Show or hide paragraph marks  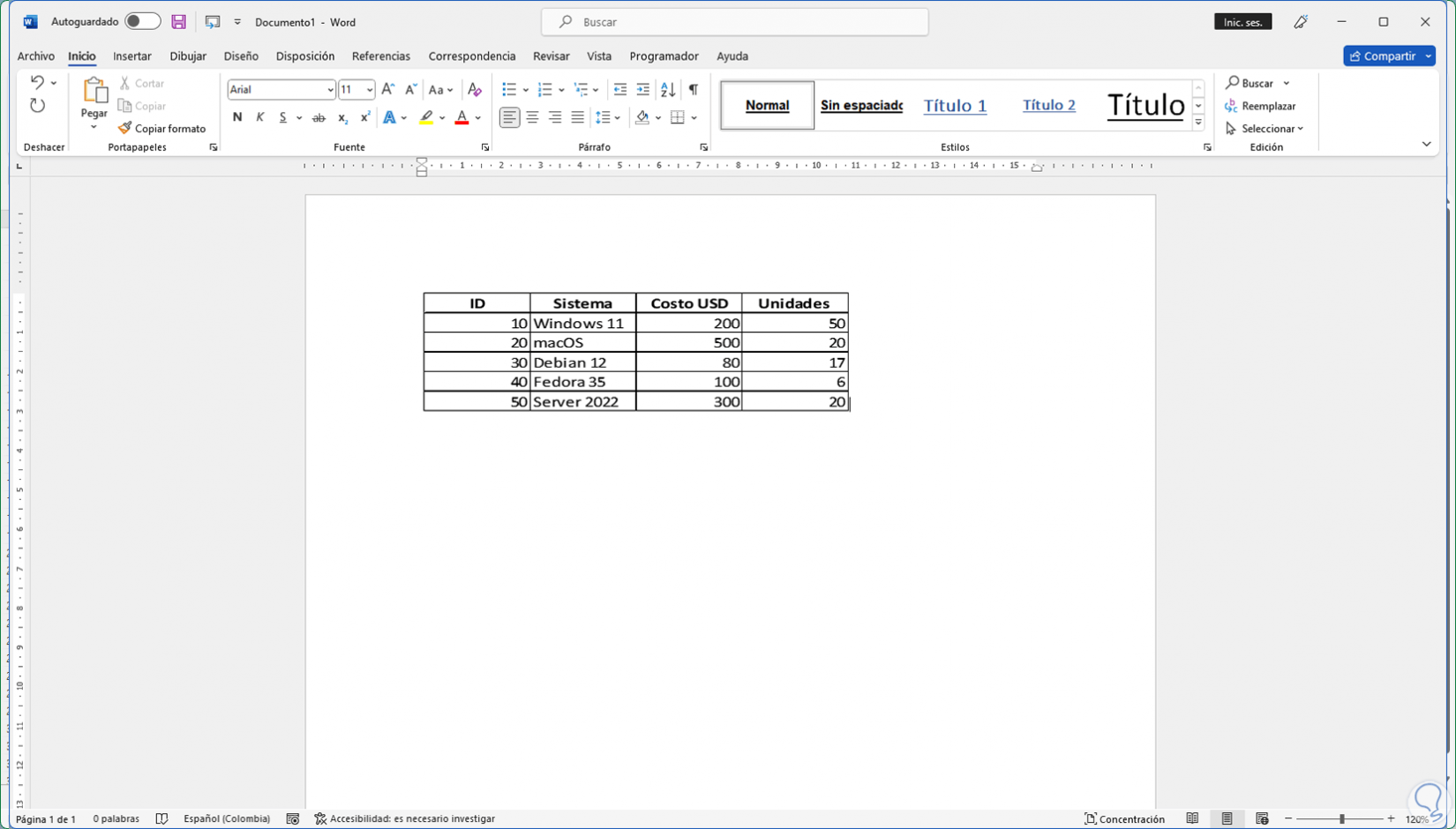(x=694, y=89)
